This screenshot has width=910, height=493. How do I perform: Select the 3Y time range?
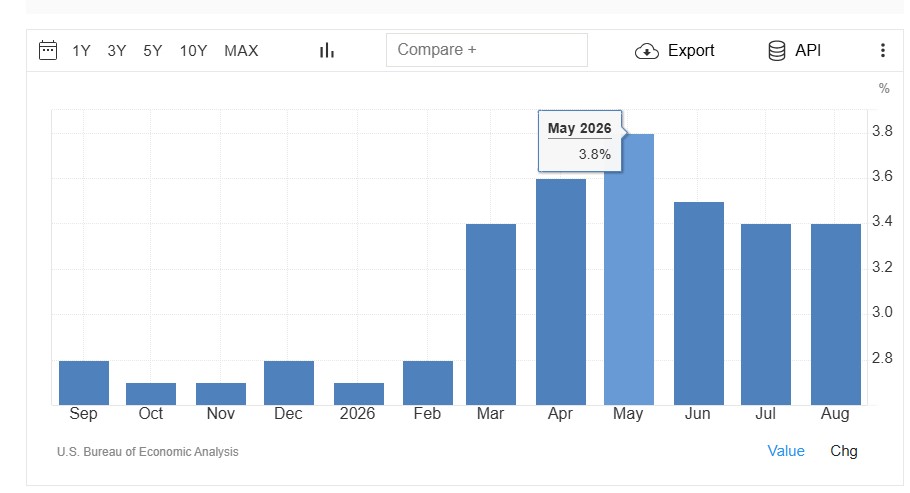(x=117, y=51)
